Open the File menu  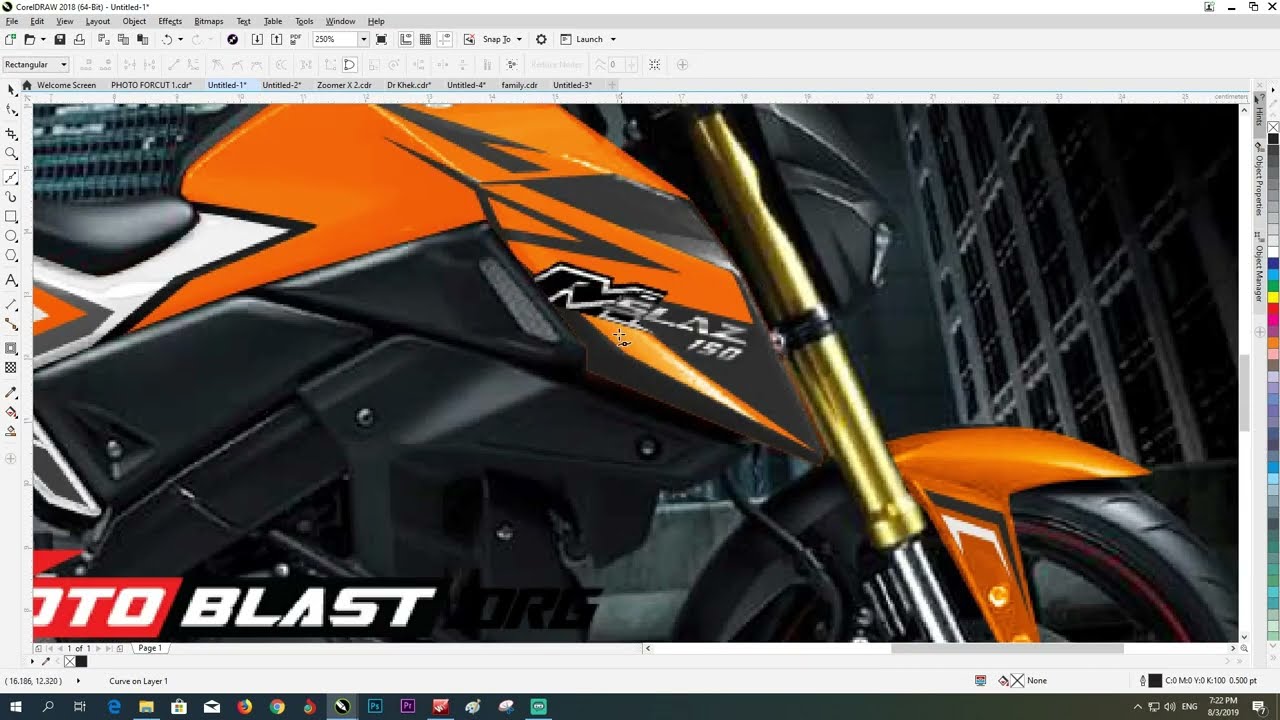click(x=12, y=21)
